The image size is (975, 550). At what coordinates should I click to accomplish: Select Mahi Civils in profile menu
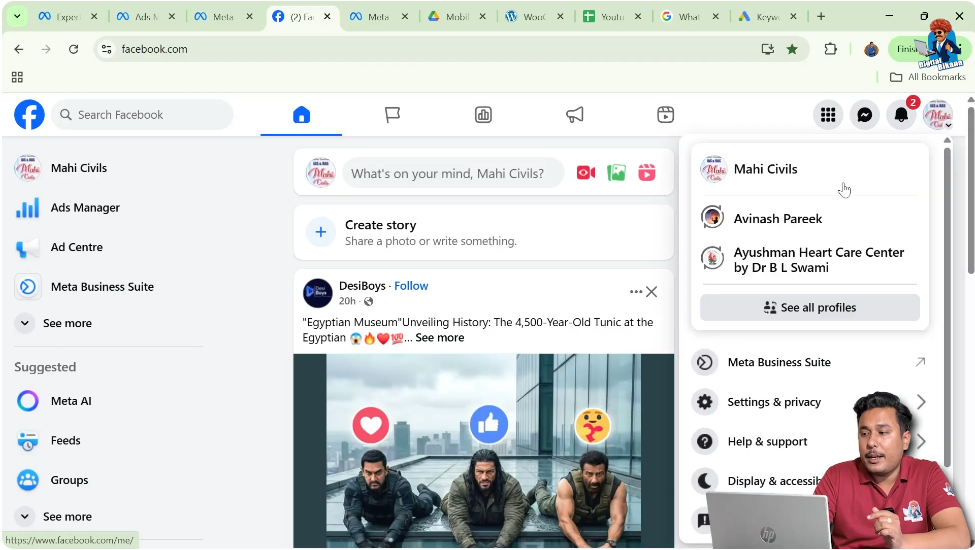[810, 169]
